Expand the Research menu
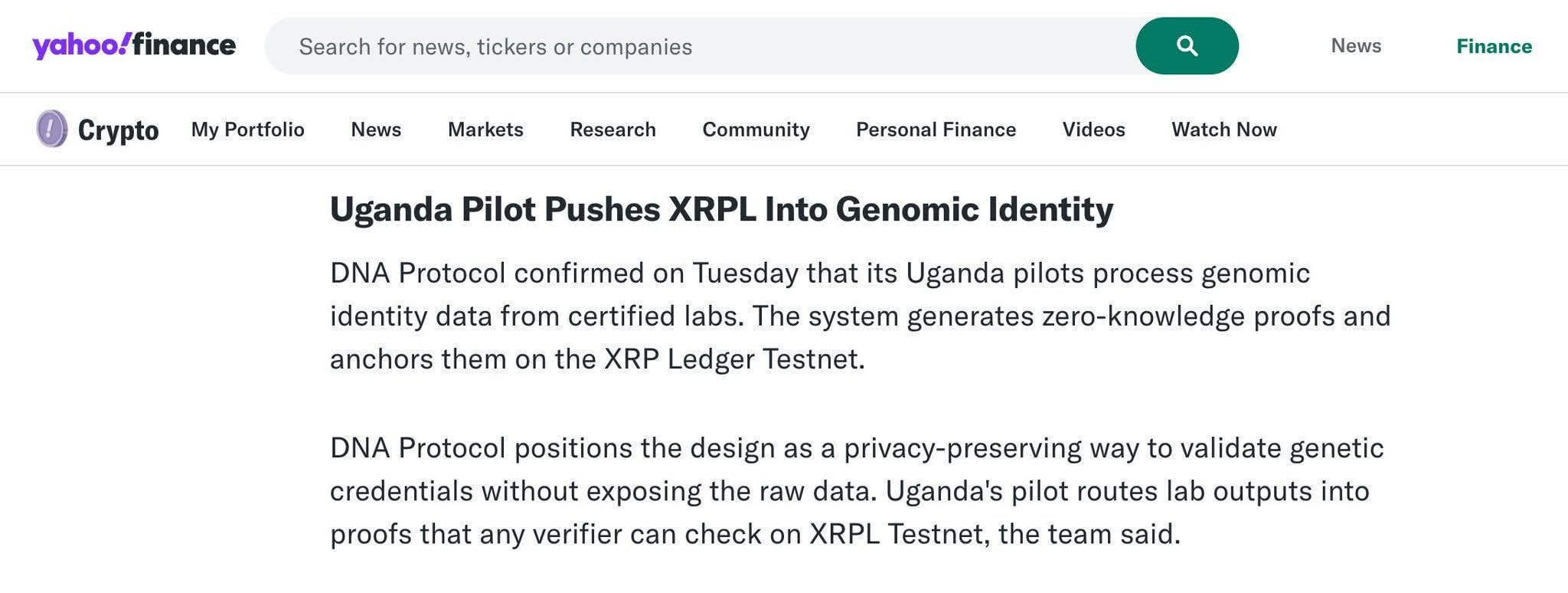 [612, 129]
